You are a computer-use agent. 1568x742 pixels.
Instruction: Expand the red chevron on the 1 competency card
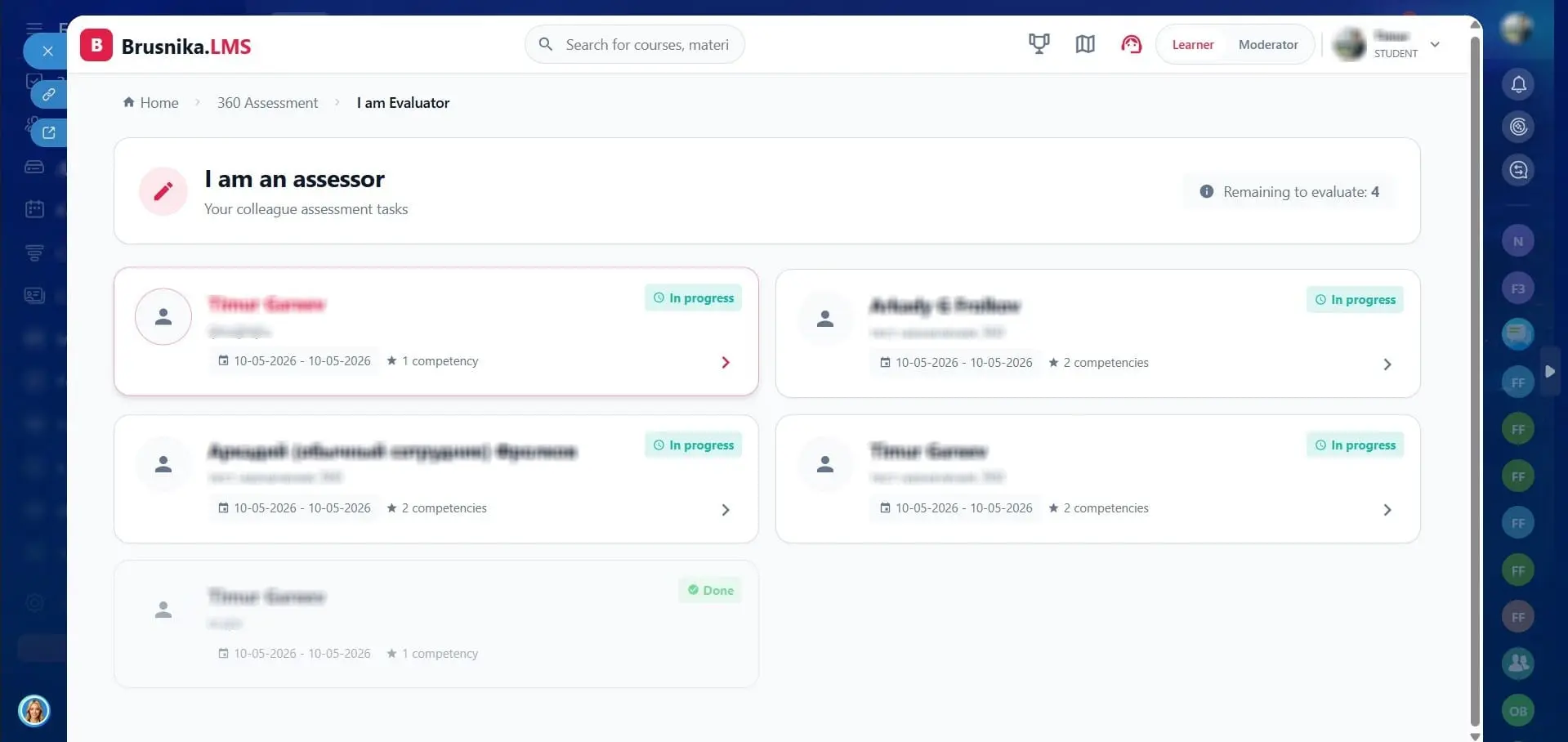[x=726, y=362]
